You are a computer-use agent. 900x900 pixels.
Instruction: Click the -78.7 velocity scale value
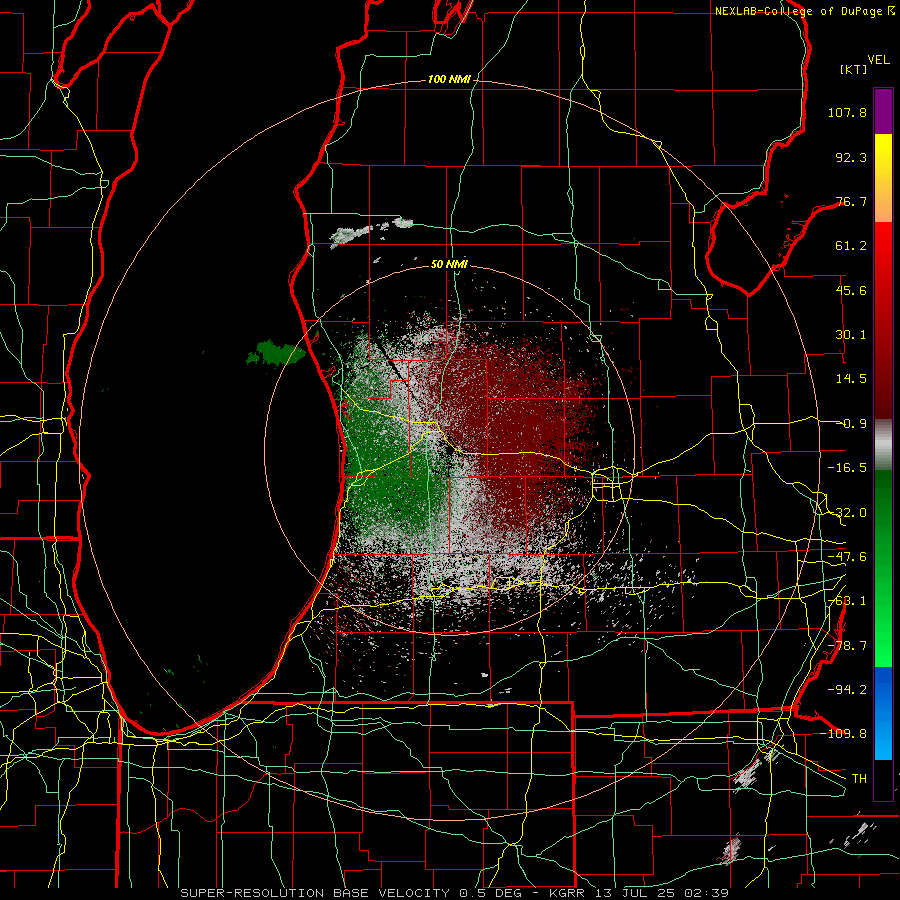click(847, 646)
